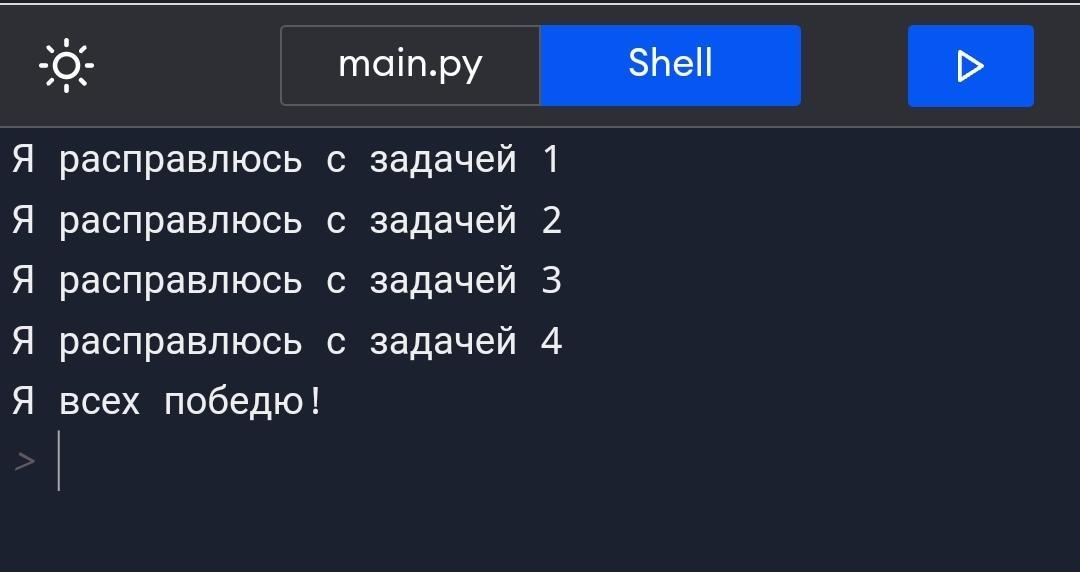Click the word 'задачей' in the second line
The image size is (1080, 572).
(443, 221)
